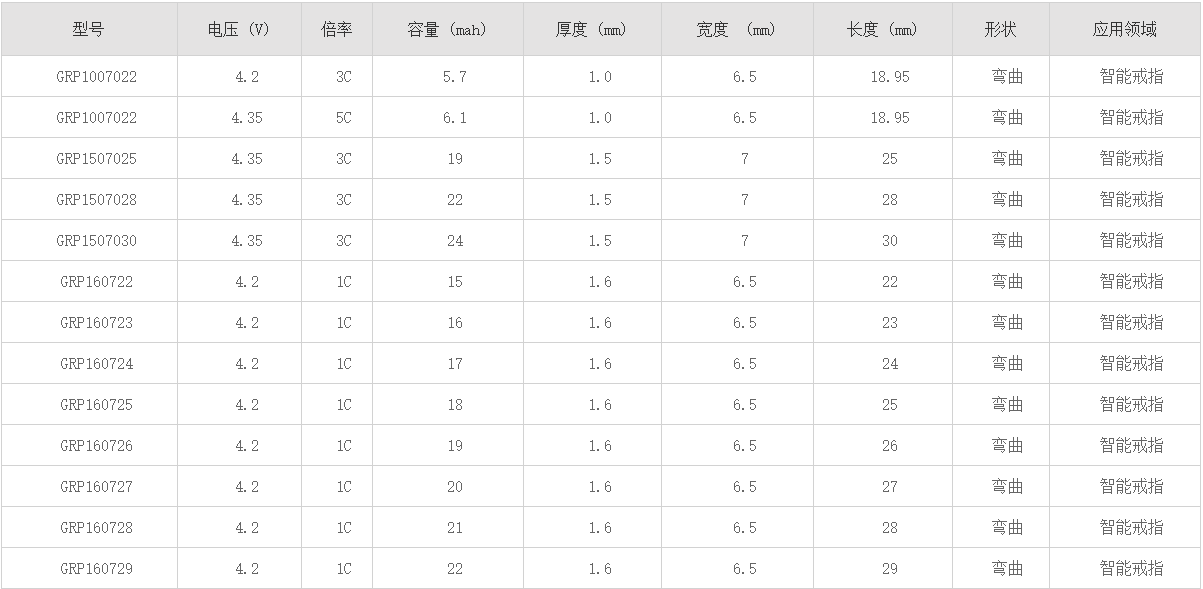Viewport: 1203px width, 589px height.
Task: Select the 倍率 column header
Action: click(337, 29)
